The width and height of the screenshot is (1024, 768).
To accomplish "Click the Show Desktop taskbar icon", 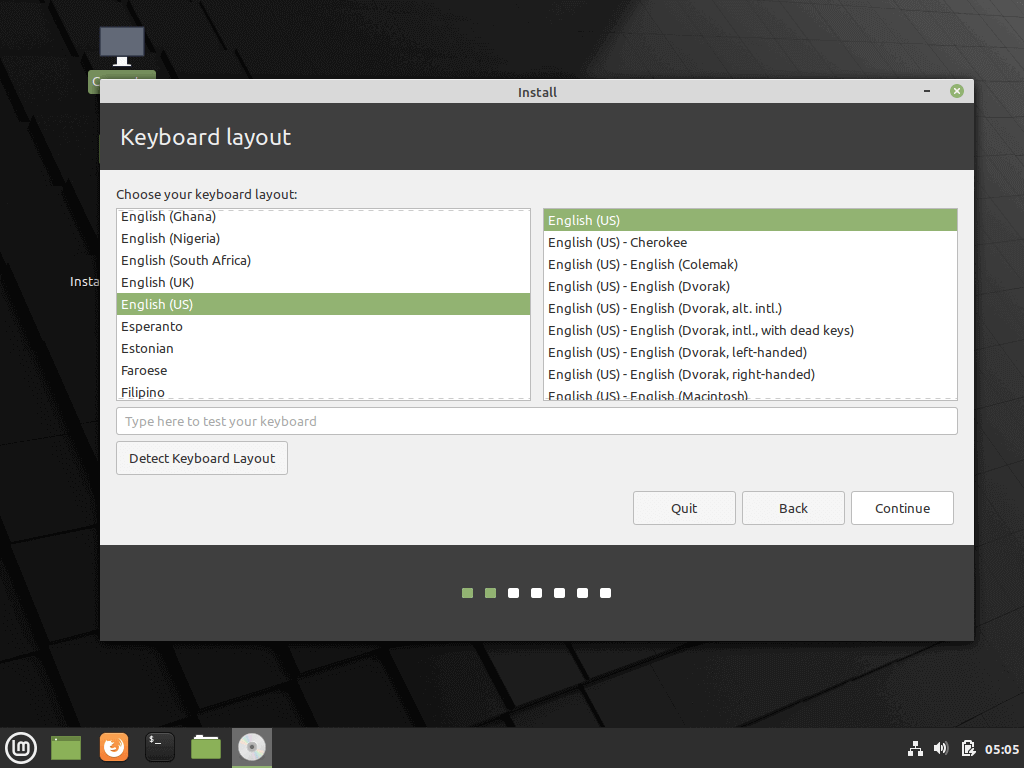I will 66,747.
